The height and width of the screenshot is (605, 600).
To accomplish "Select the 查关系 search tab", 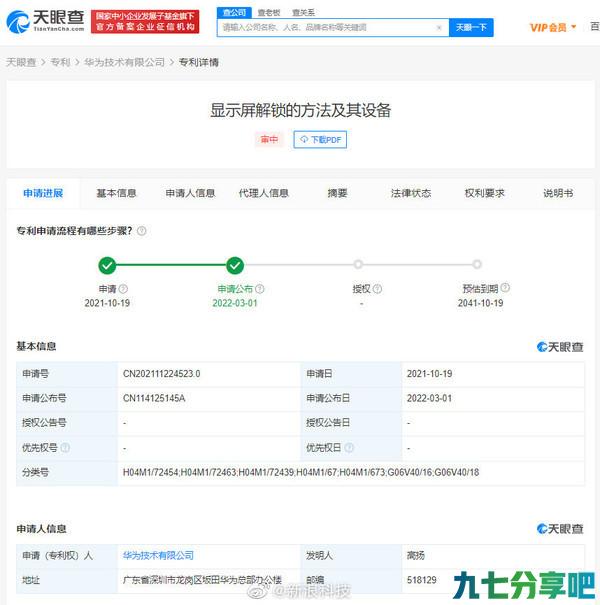I will (303, 13).
